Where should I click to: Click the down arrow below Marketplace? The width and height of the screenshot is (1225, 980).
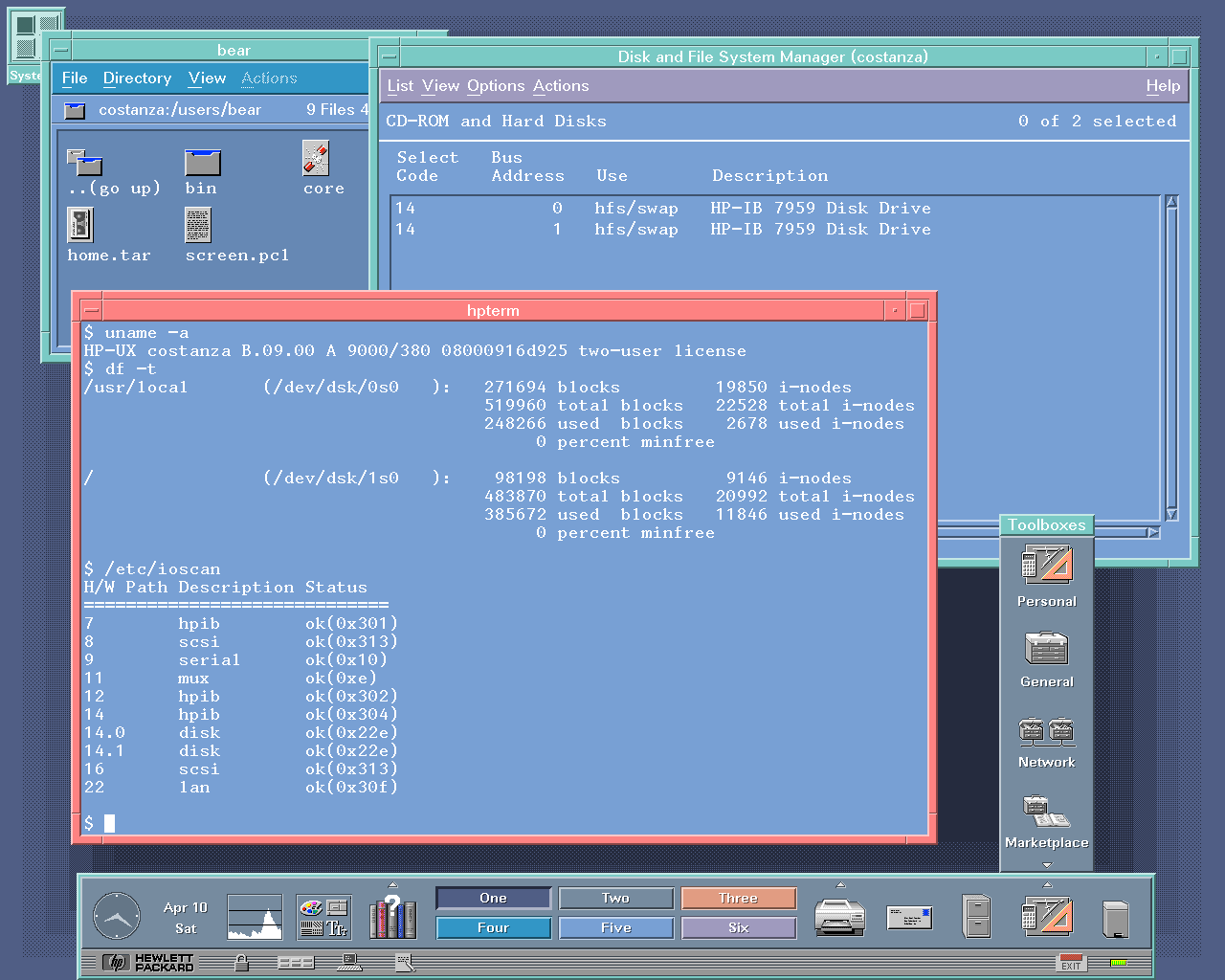point(1047,865)
